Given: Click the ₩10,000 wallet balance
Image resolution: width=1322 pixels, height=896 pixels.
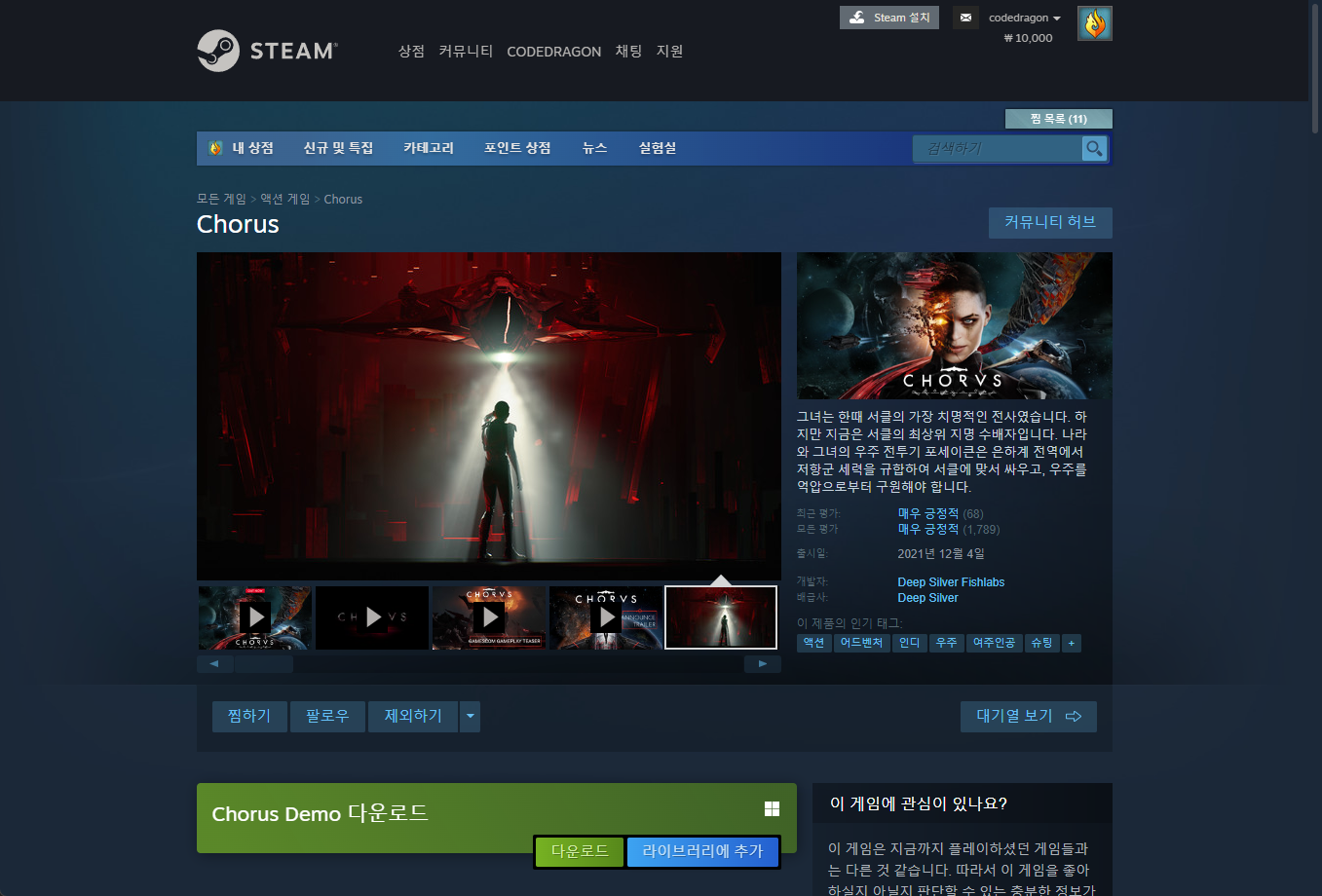Looking at the screenshot, I should click(x=1028, y=38).
